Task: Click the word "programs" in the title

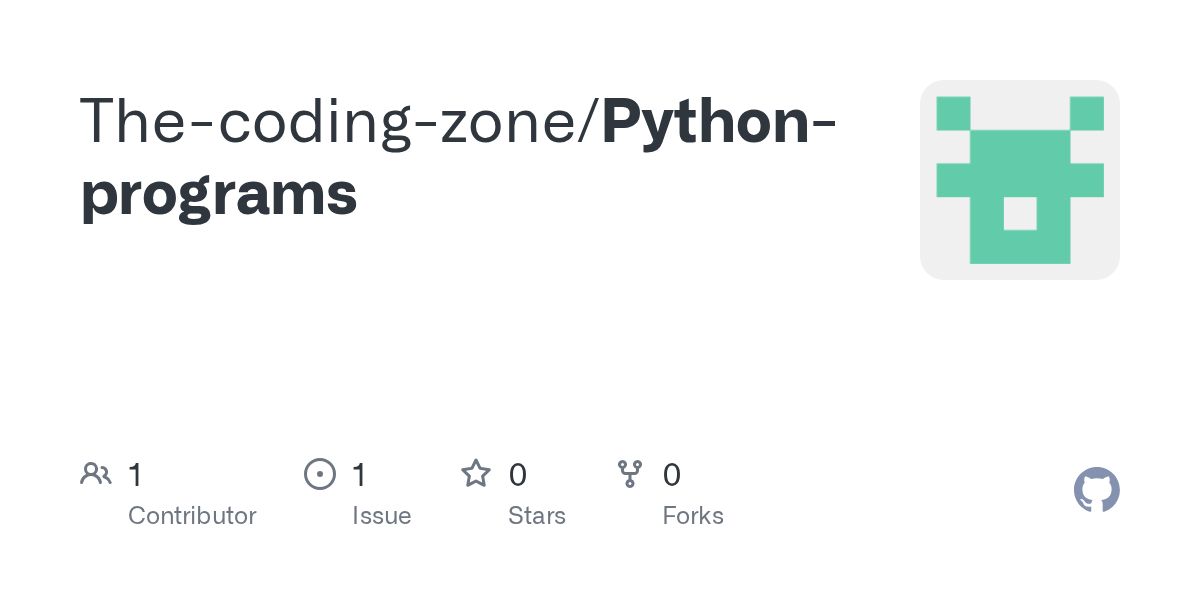Action: point(219,194)
